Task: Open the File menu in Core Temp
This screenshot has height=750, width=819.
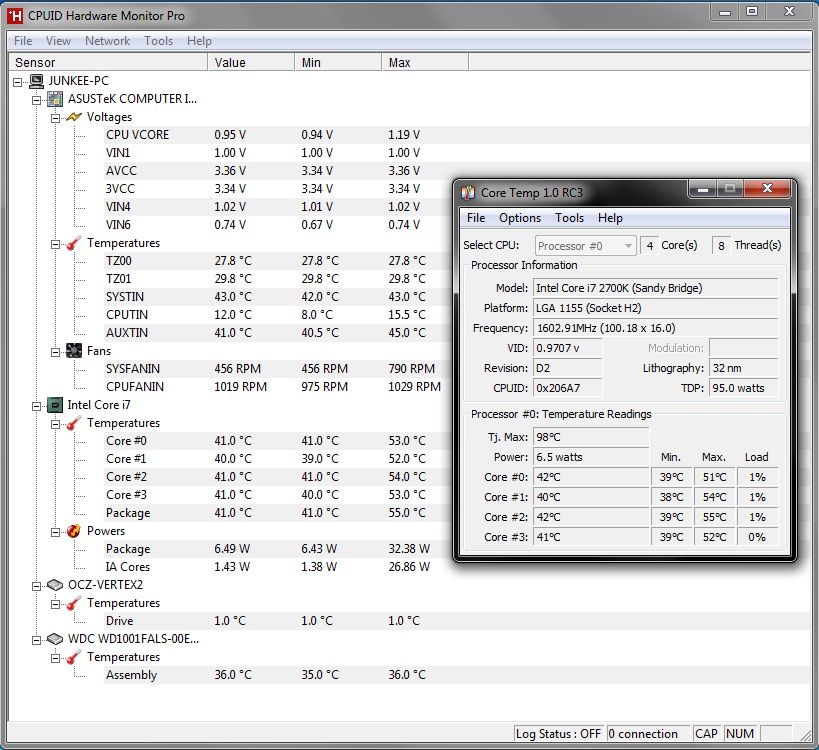Action: point(476,218)
